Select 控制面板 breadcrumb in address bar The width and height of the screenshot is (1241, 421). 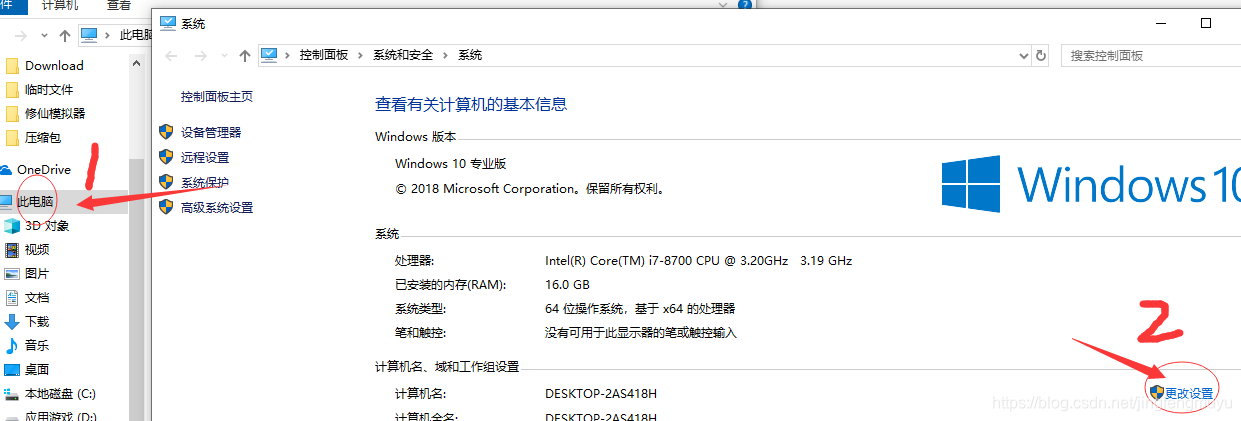324,55
